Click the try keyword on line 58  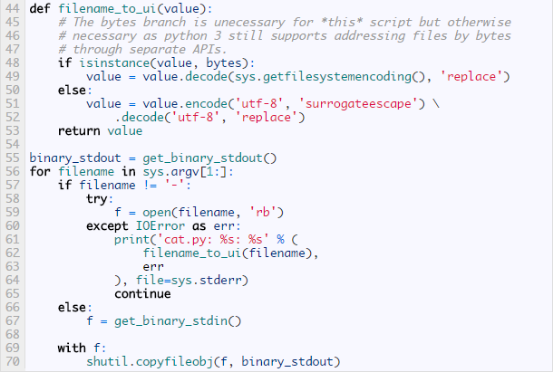(96, 199)
